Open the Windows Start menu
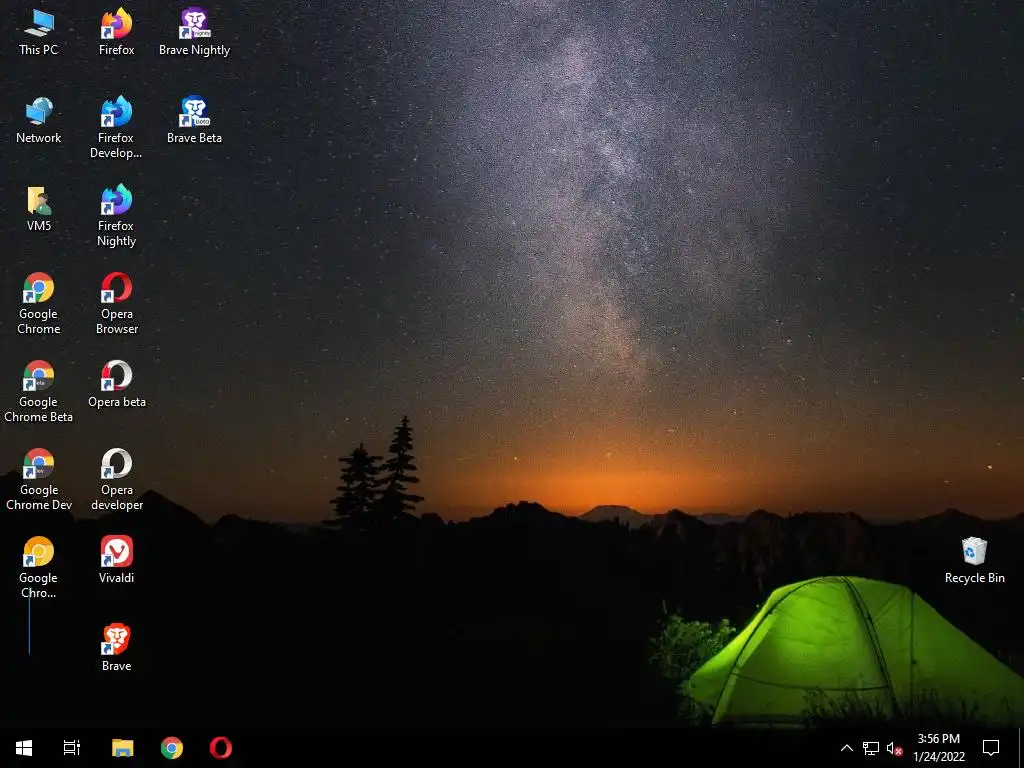This screenshot has height=768, width=1024. pyautogui.click(x=24, y=748)
